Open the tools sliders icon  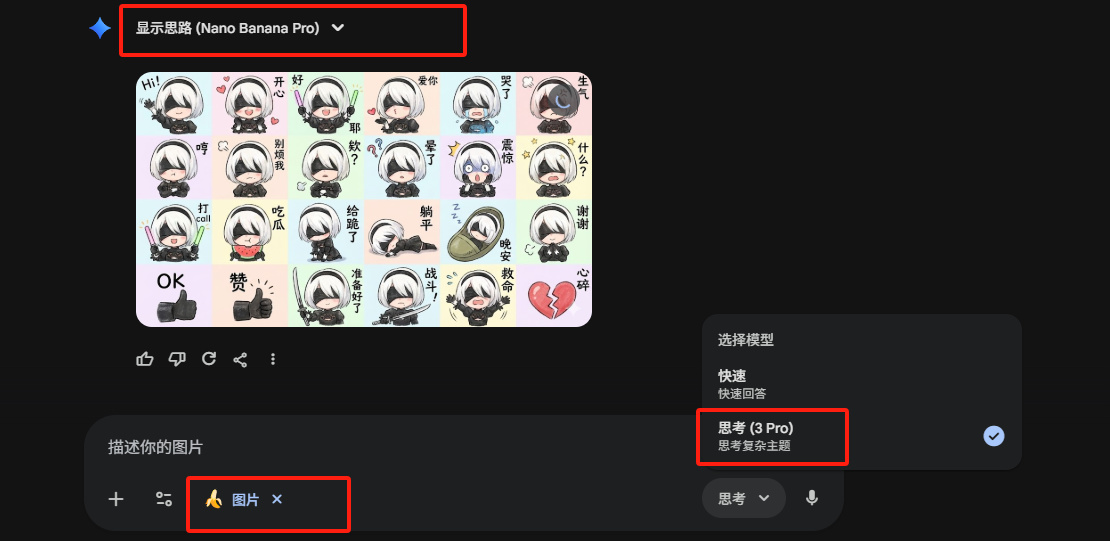164,499
